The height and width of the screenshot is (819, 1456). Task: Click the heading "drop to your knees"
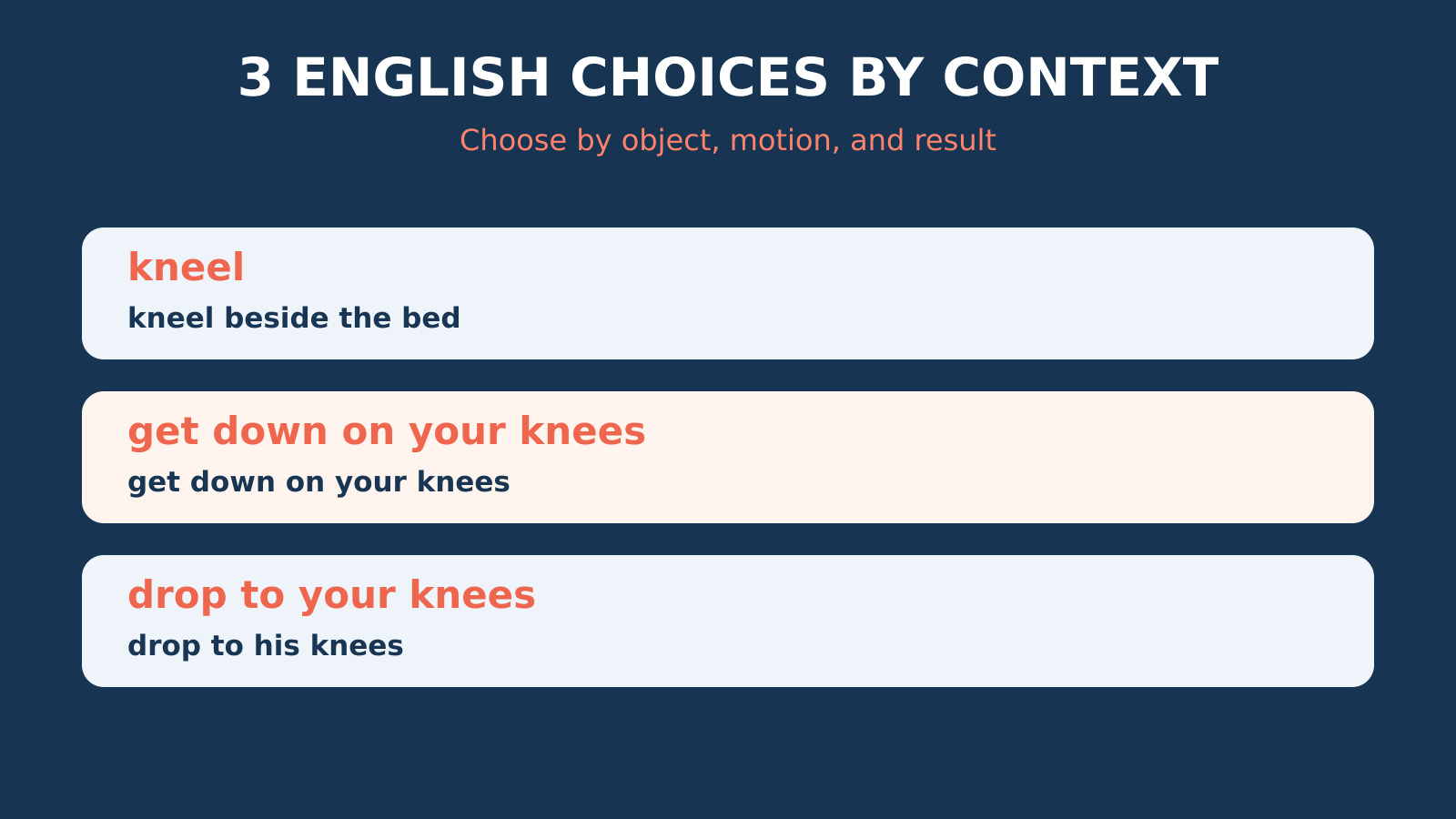pyautogui.click(x=331, y=596)
